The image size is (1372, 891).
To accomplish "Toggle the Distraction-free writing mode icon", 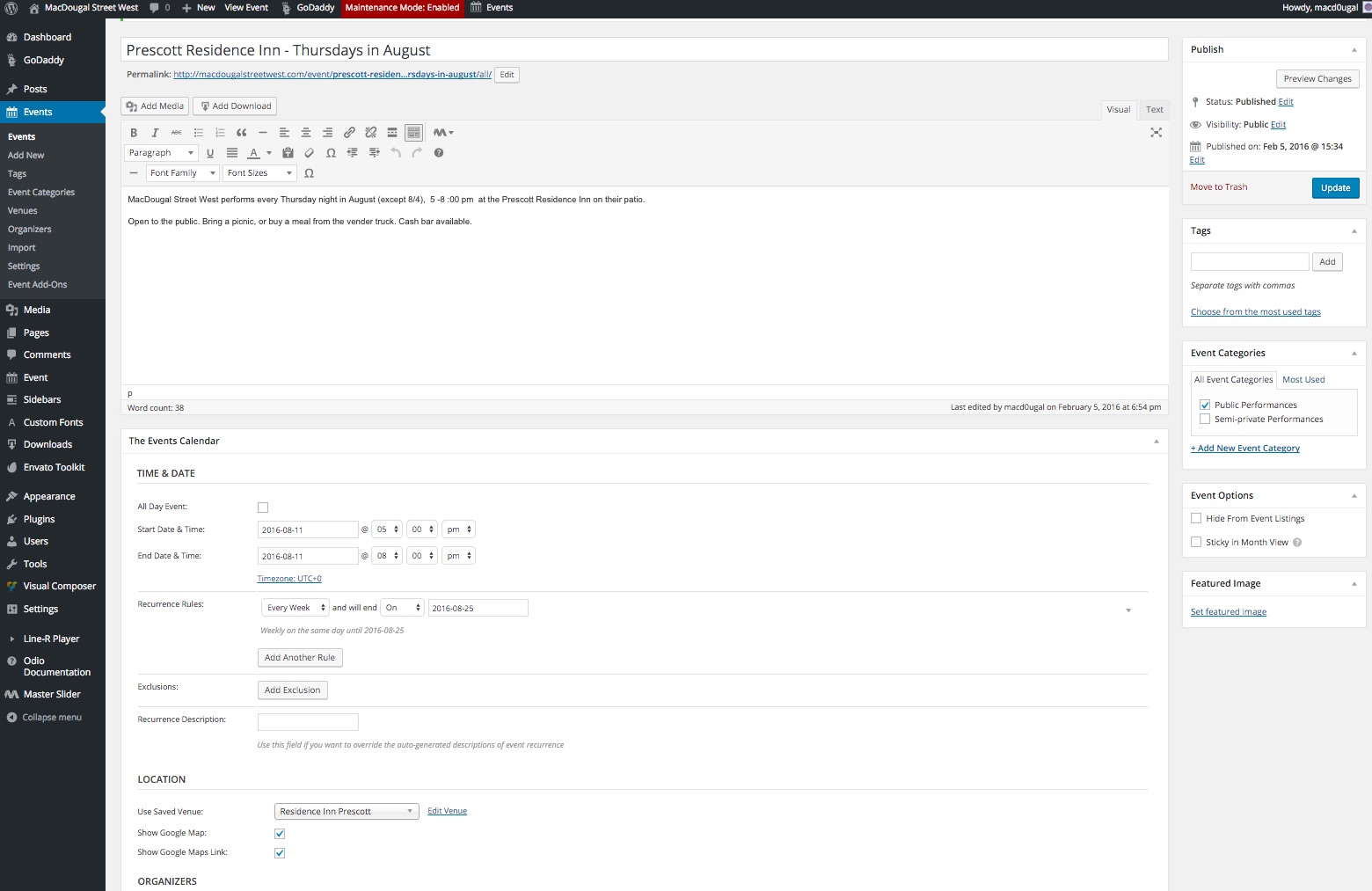I will [1156, 132].
